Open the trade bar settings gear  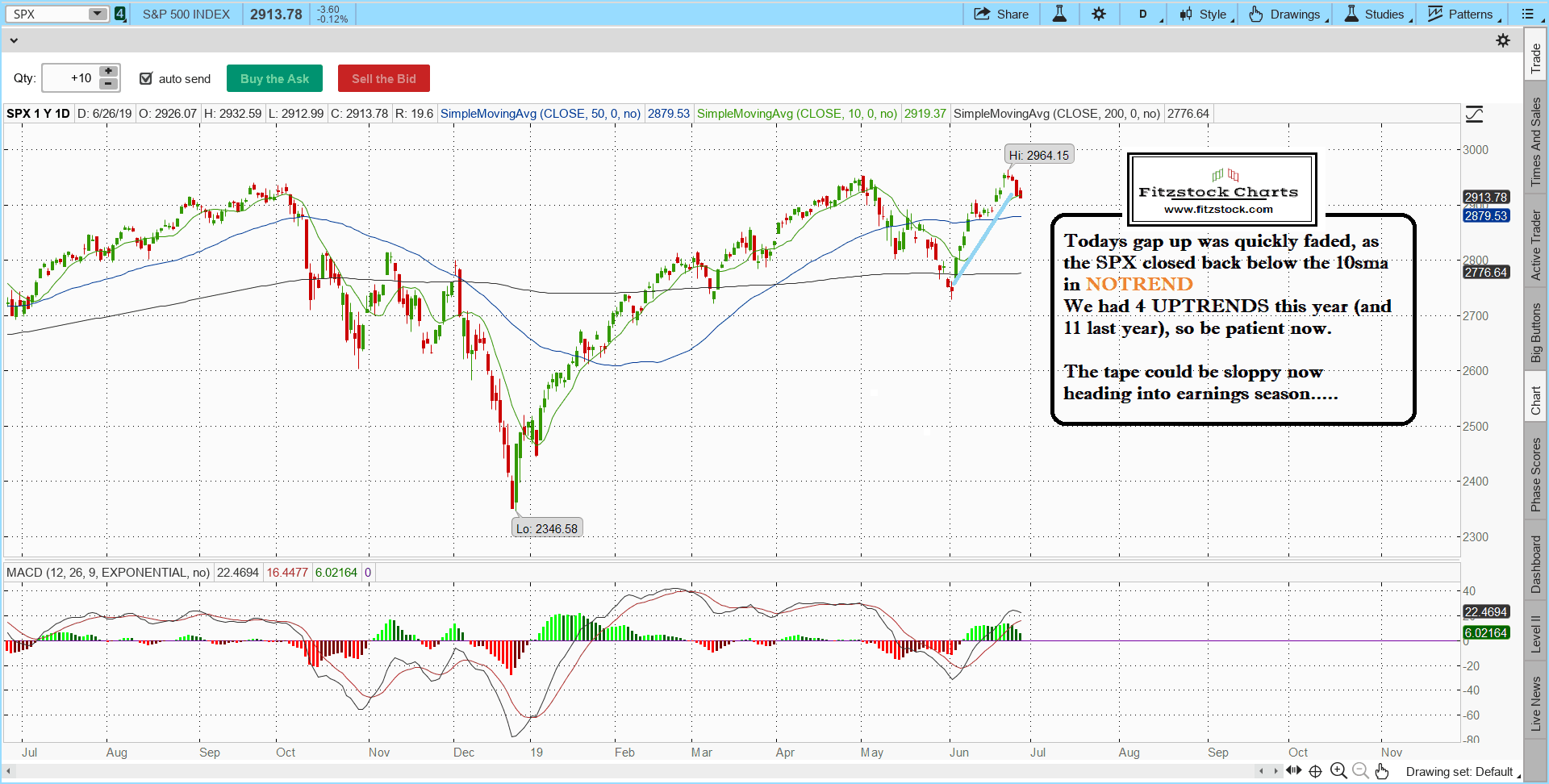click(x=1503, y=40)
